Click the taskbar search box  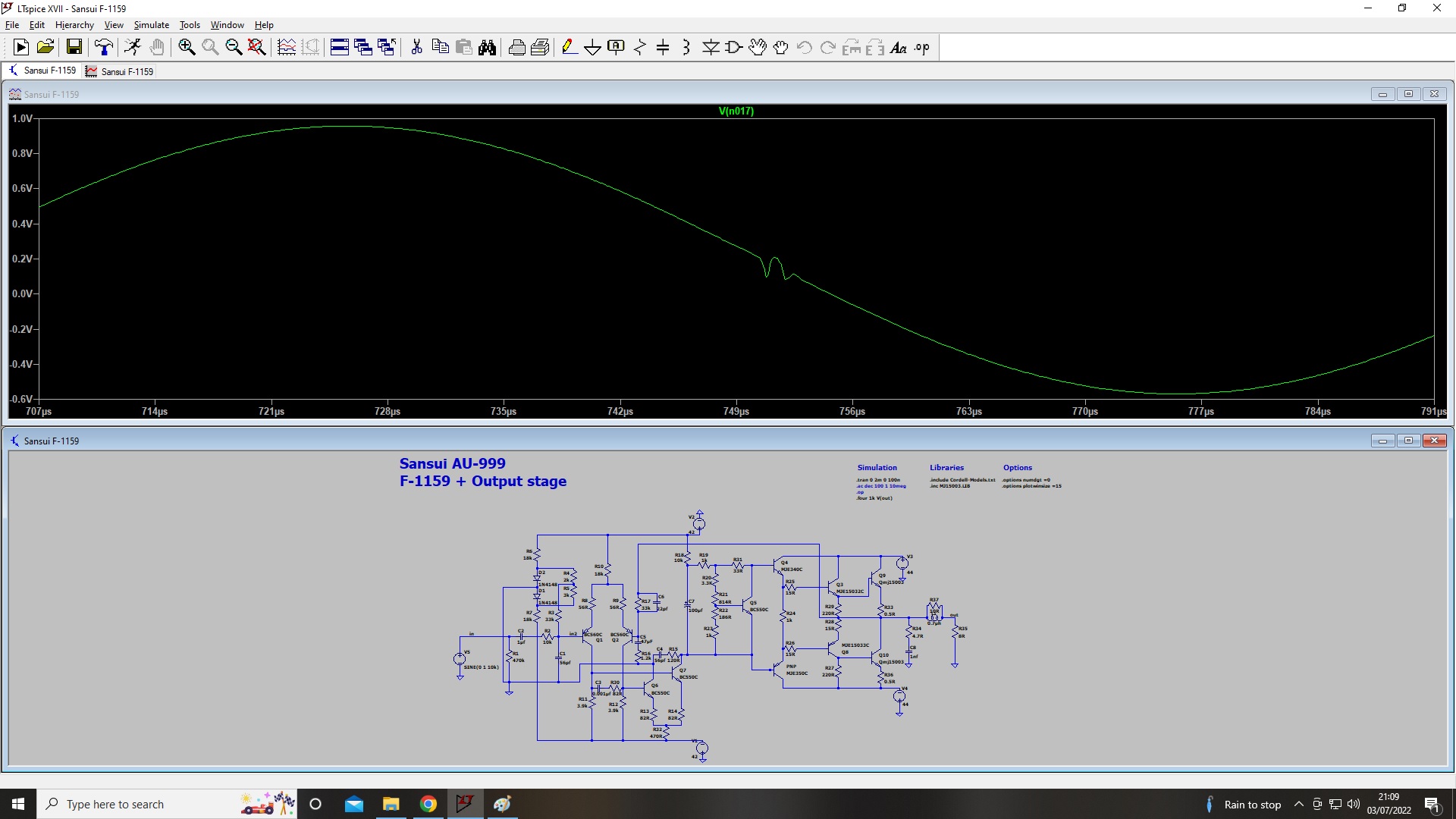167,804
